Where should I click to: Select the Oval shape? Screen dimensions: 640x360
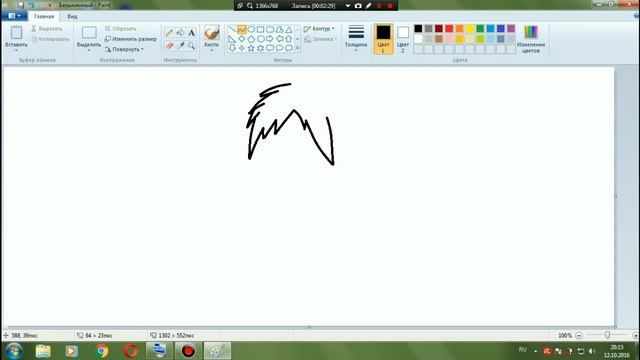click(251, 30)
